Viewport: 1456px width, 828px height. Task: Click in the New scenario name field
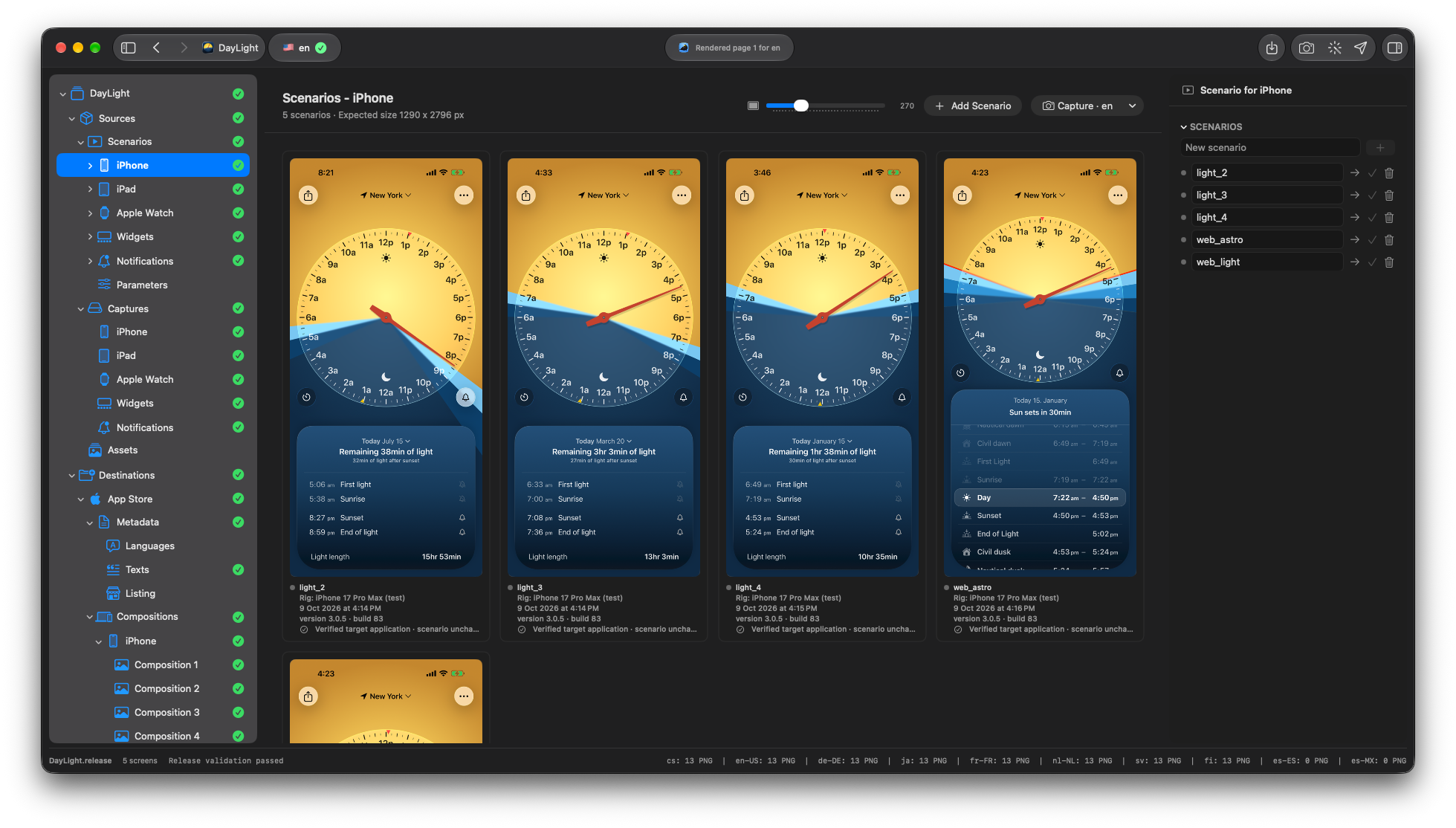tap(1270, 147)
